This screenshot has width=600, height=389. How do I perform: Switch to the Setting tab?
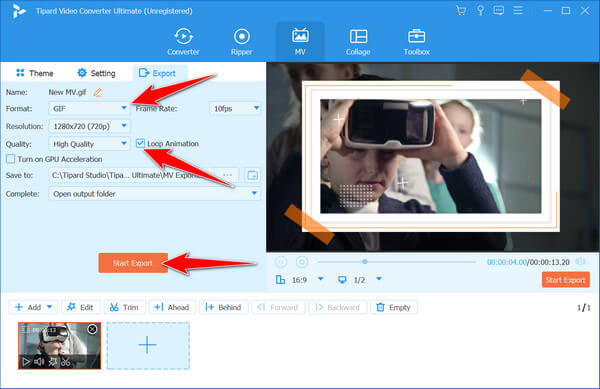coord(96,73)
